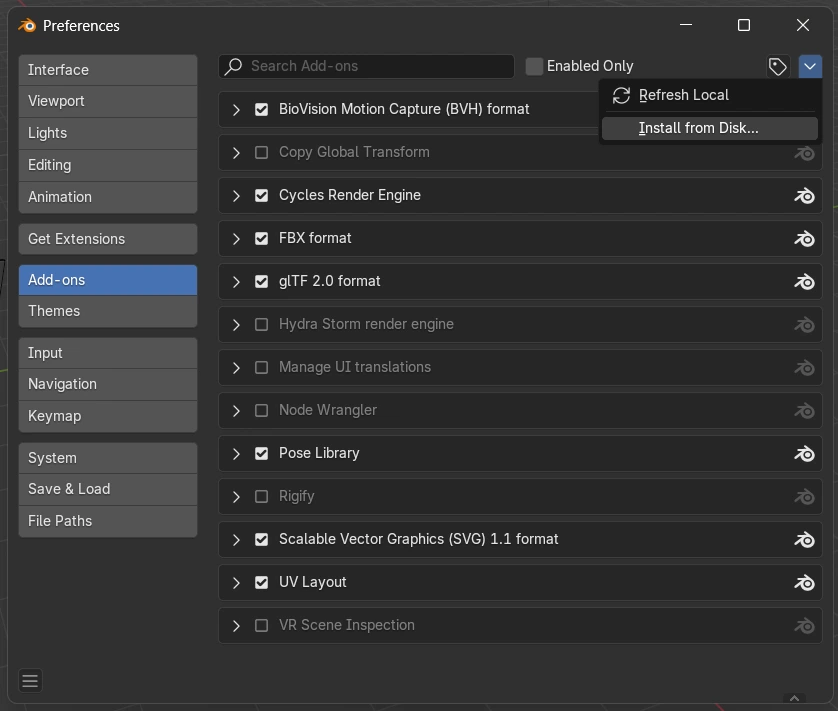Toggle the Enabled Only checkbox
Image resolution: width=838 pixels, height=711 pixels.
coord(535,66)
